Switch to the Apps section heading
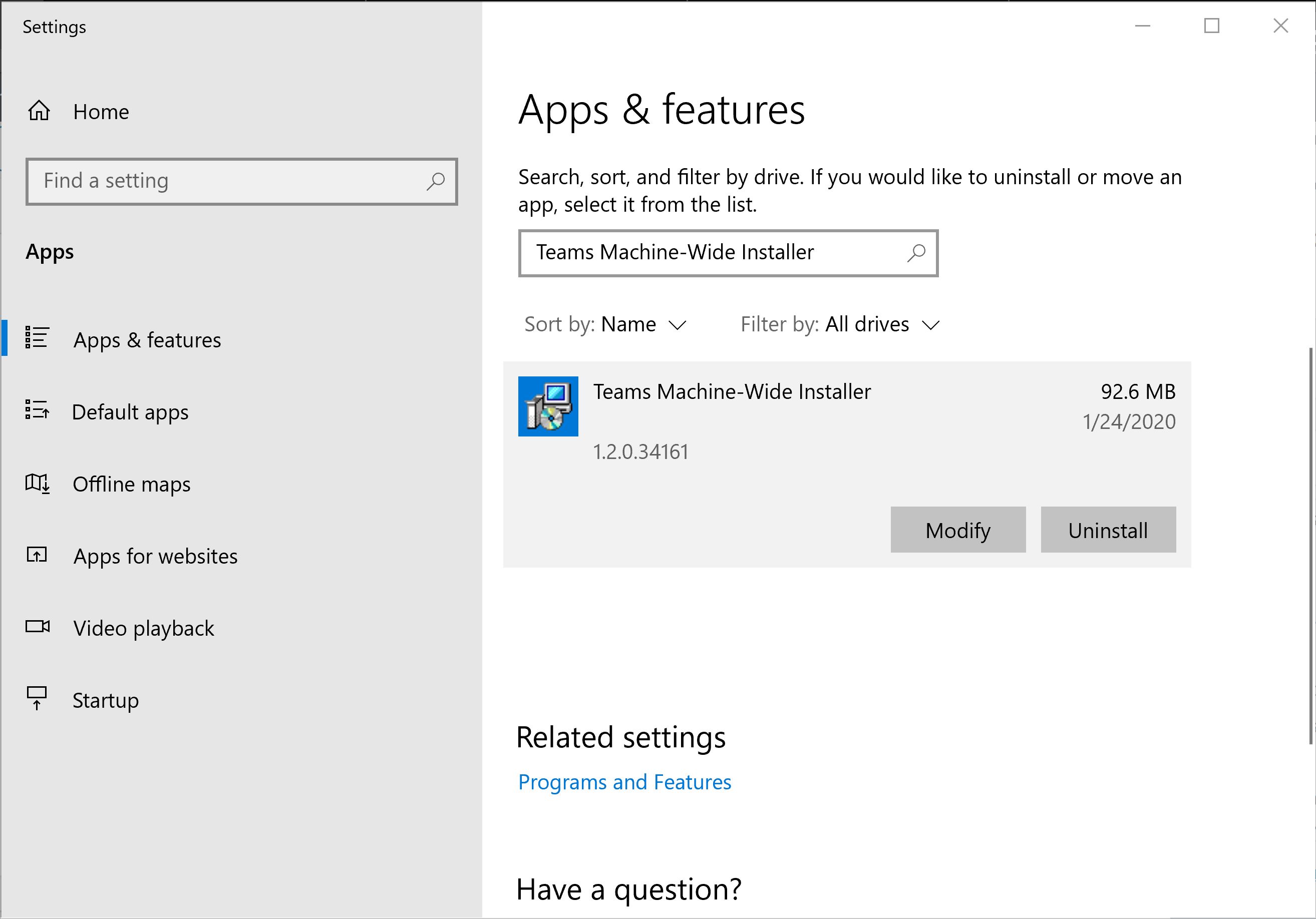Screen dimensions: 1316x919 (x=50, y=252)
